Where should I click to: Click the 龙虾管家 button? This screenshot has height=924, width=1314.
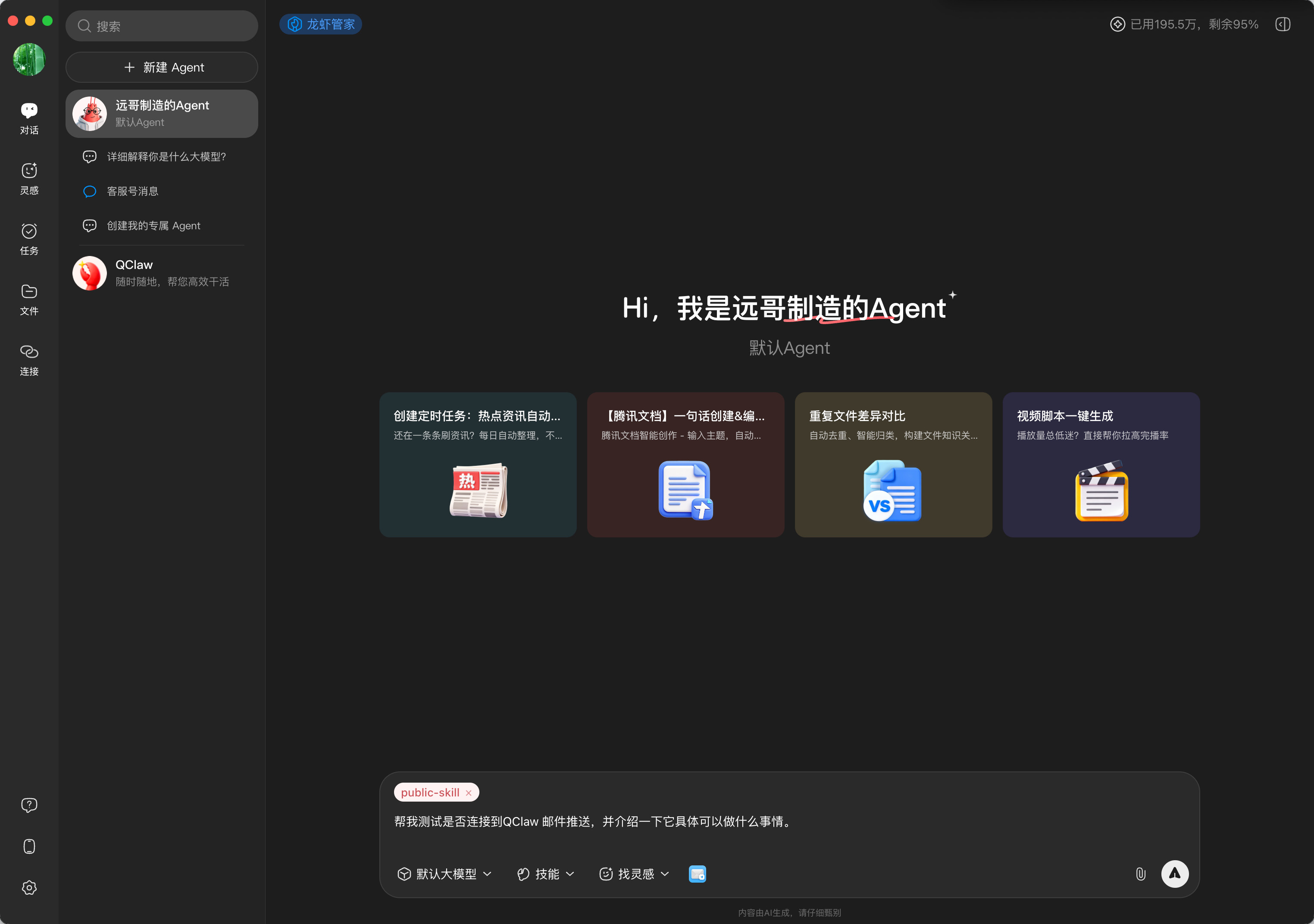click(320, 25)
